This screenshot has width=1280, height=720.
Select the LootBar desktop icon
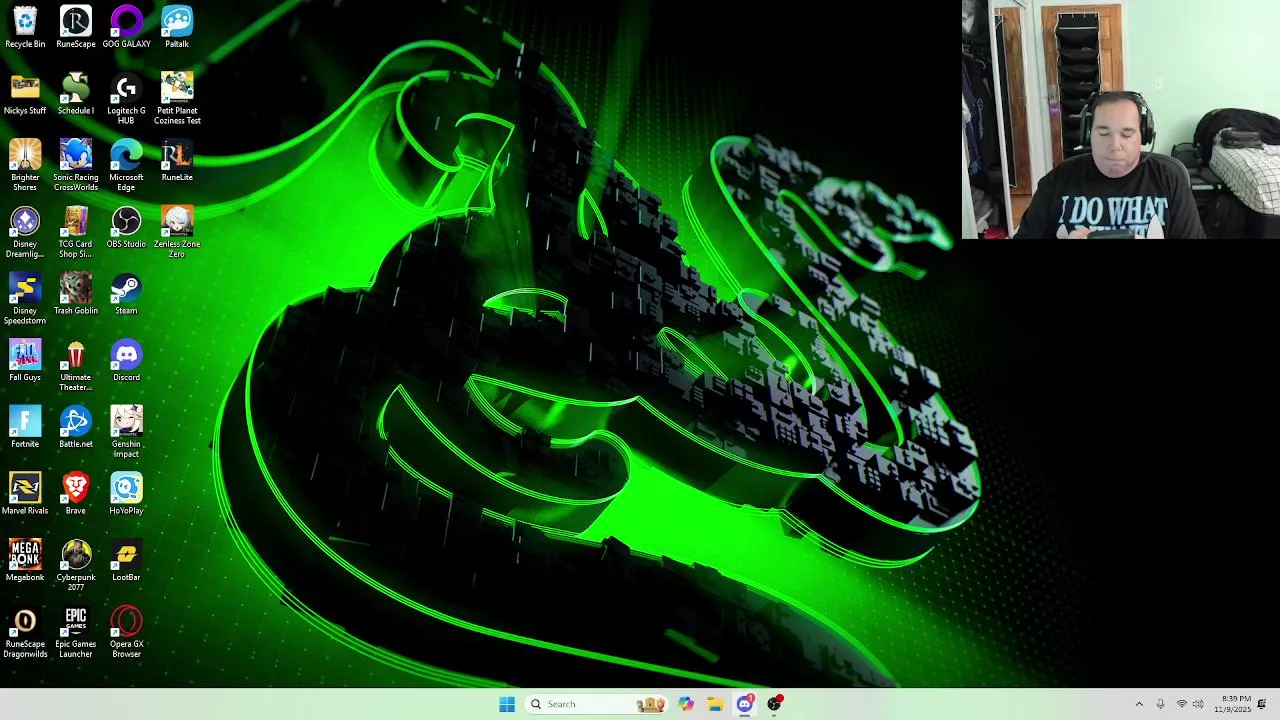click(126, 561)
